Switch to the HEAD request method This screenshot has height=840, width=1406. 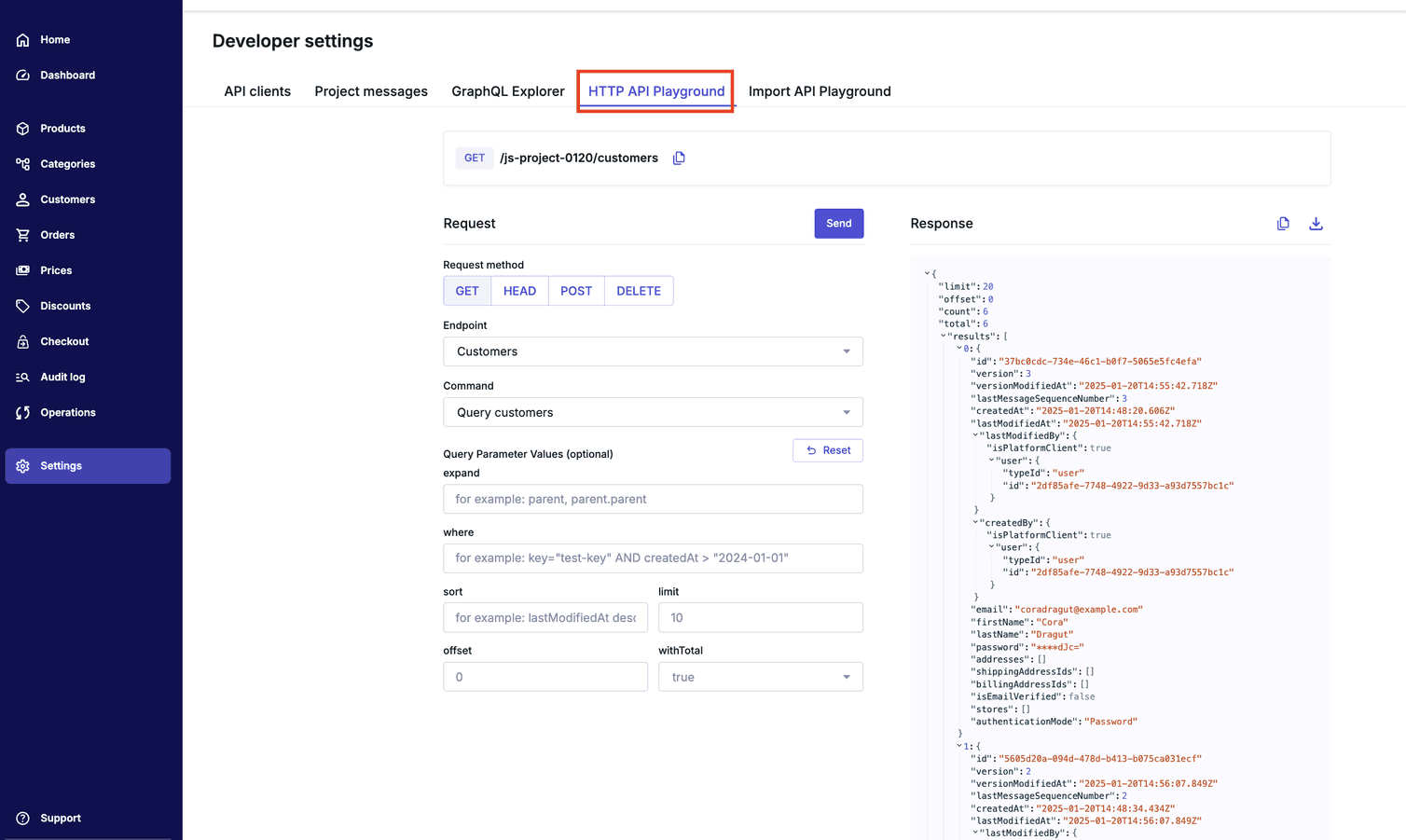pos(519,290)
